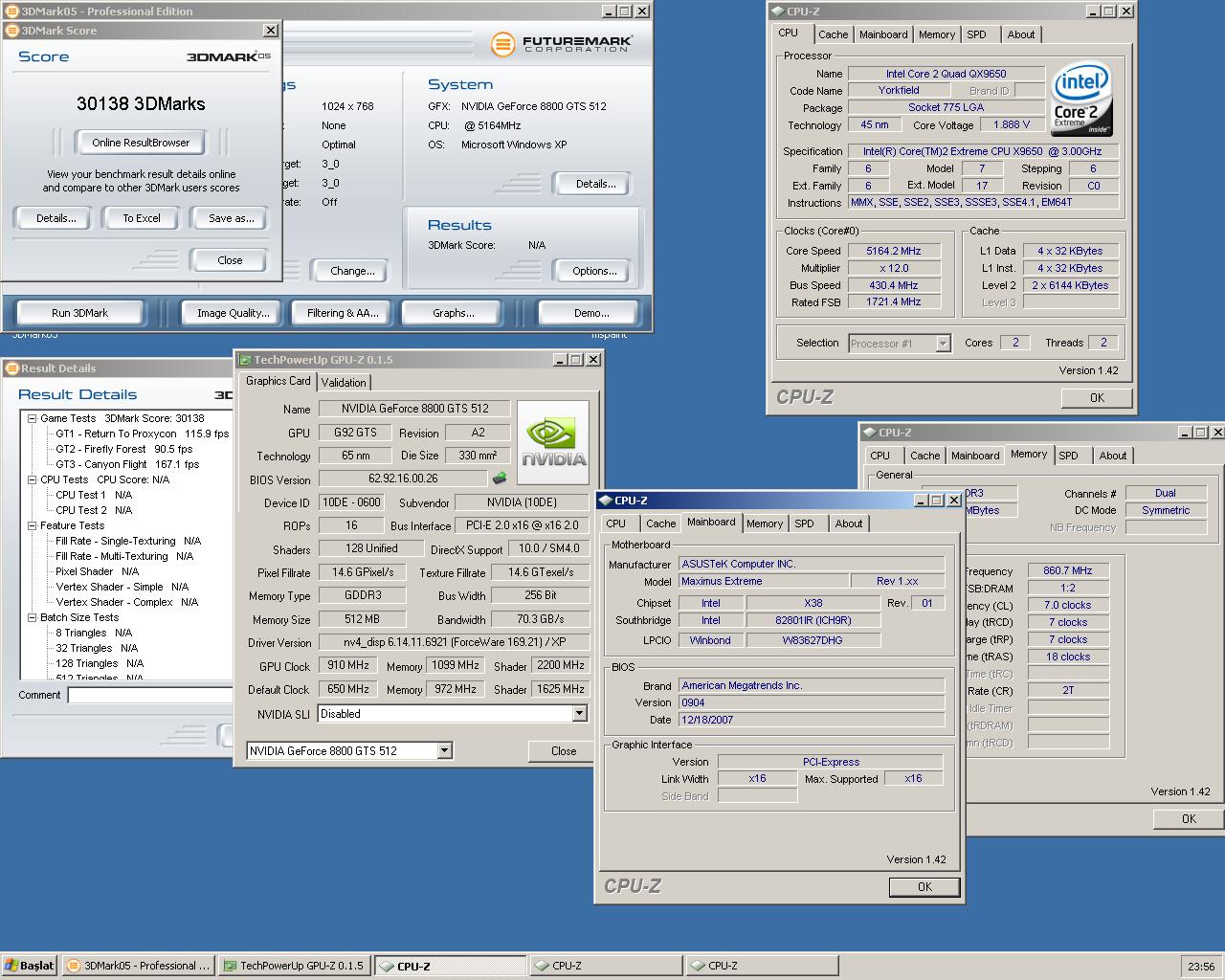This screenshot has height=980, width=1225.
Task: Click the BIOS upload icon in GPU-Z
Action: click(500, 479)
